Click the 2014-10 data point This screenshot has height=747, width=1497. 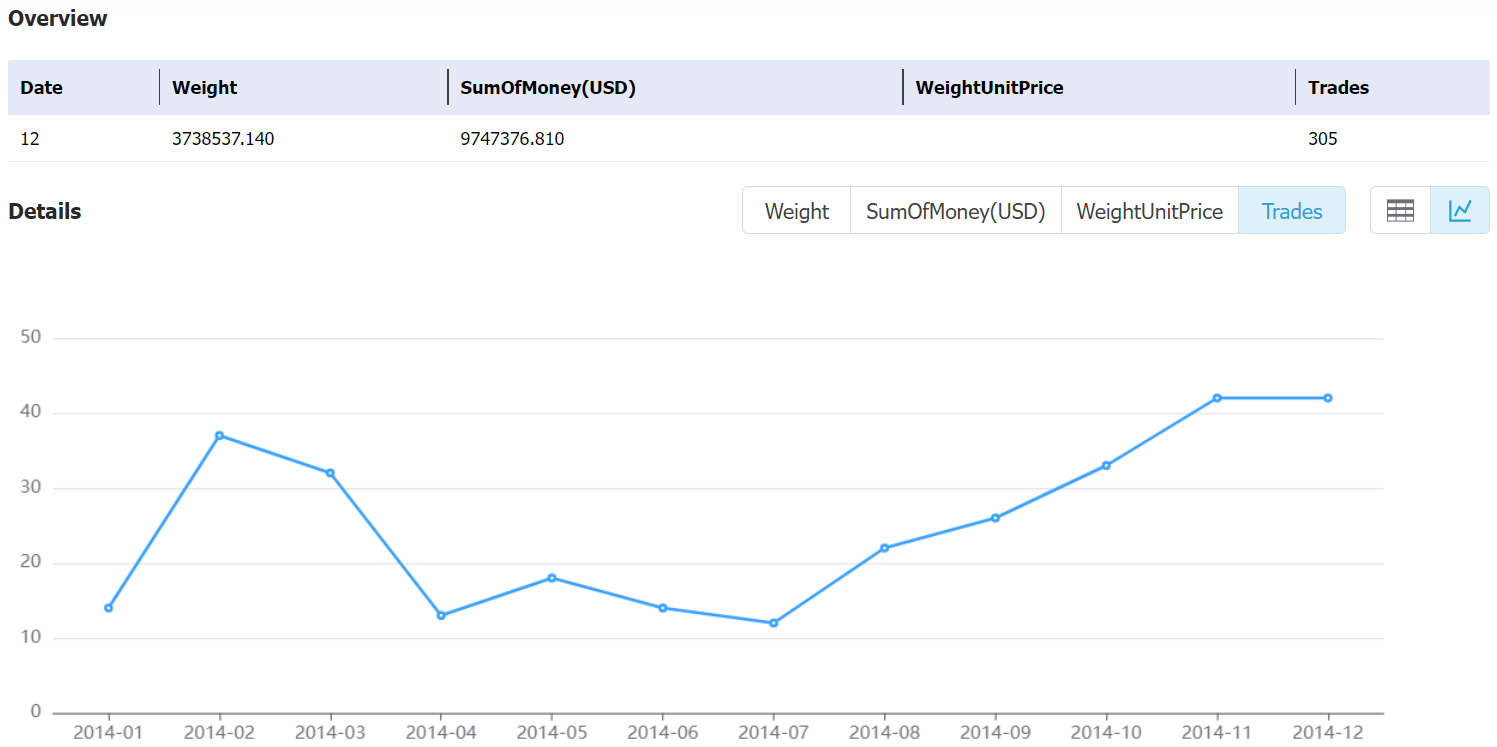pos(1106,465)
